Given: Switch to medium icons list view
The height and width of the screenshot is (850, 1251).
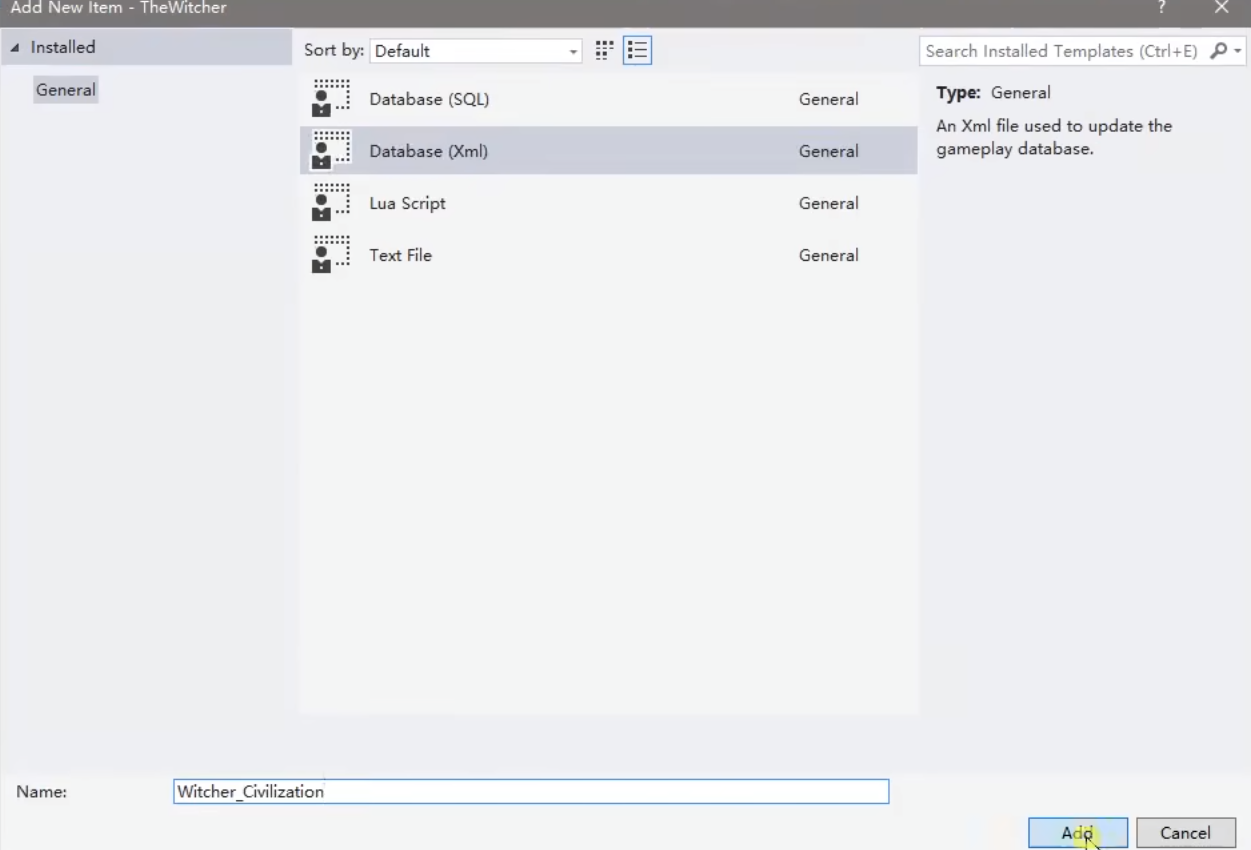Looking at the screenshot, I should (637, 51).
